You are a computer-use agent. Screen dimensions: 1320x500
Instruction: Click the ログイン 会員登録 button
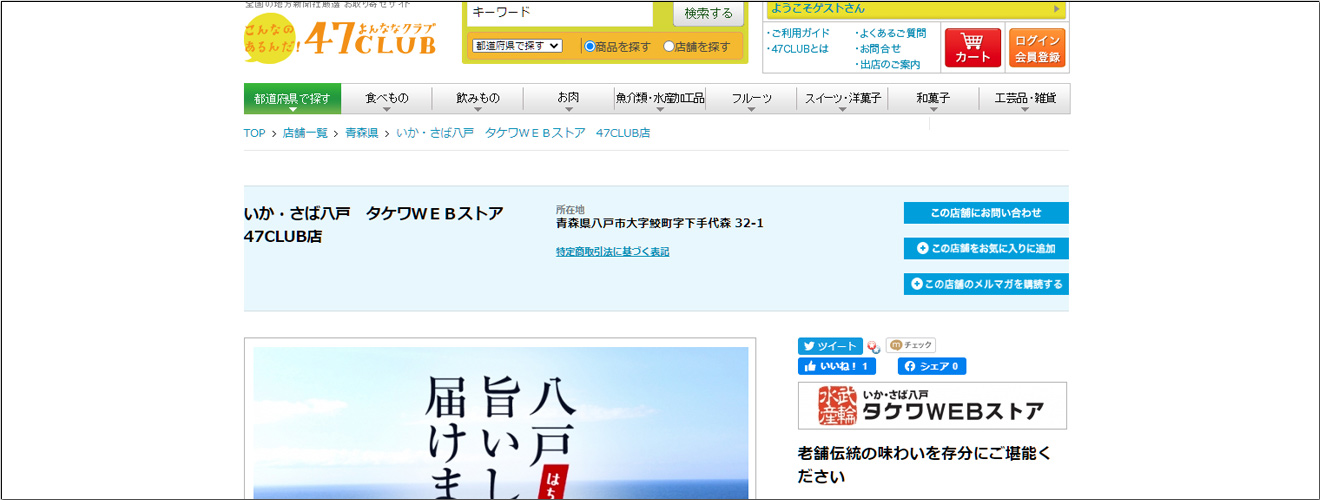1037,48
